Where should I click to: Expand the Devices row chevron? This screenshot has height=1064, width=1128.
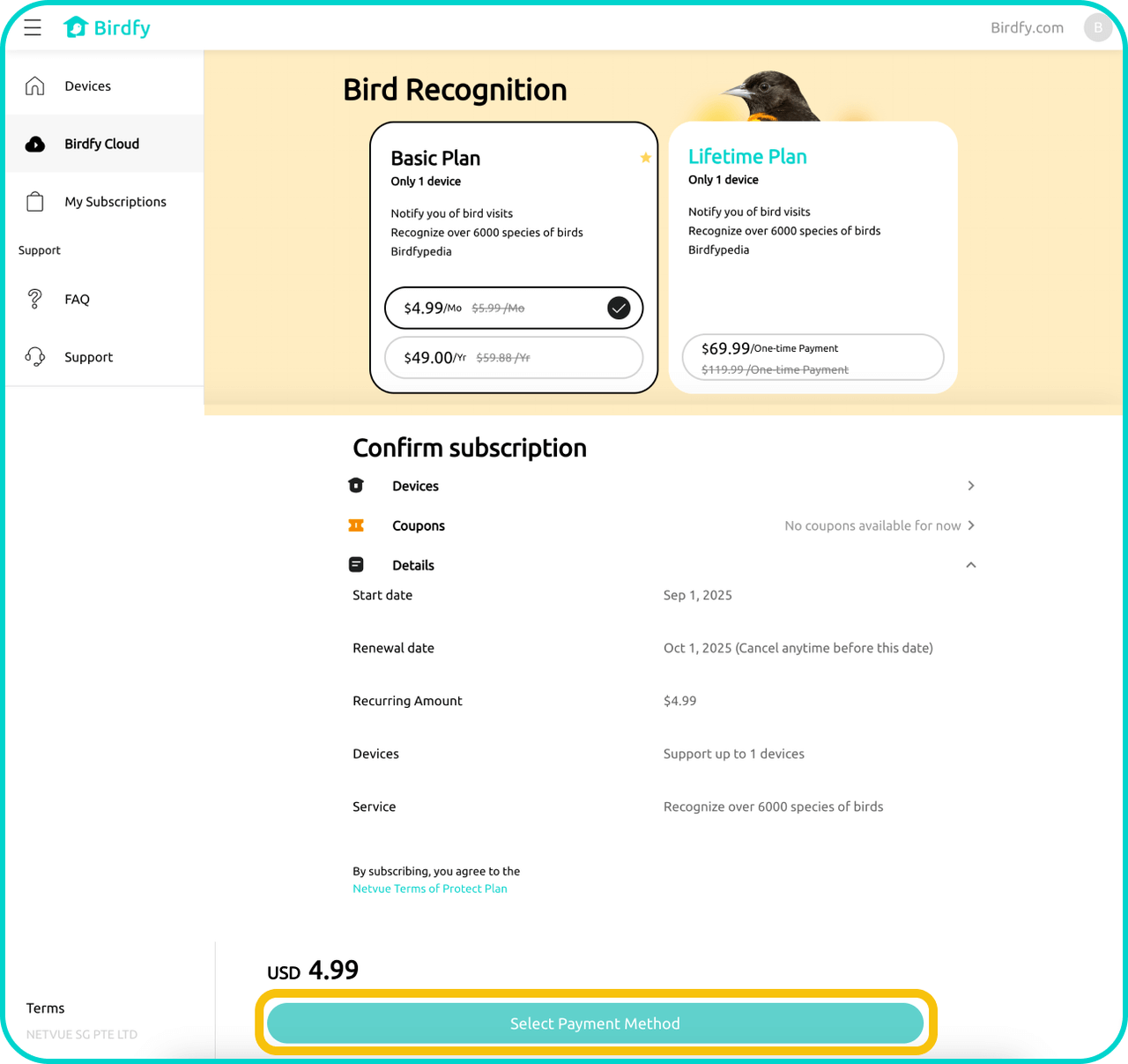click(x=970, y=486)
